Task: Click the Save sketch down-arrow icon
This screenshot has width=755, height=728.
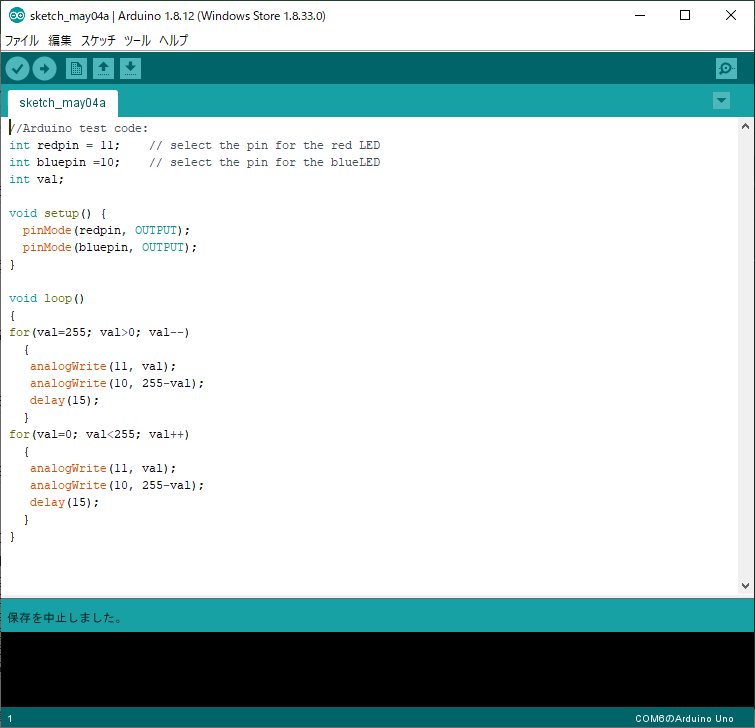Action: tap(130, 68)
